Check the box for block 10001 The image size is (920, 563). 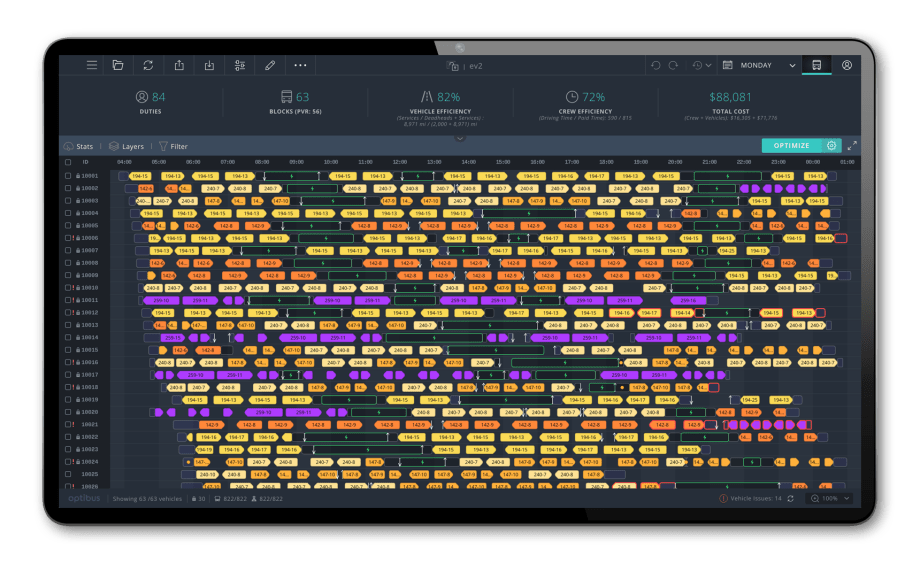[x=69, y=176]
